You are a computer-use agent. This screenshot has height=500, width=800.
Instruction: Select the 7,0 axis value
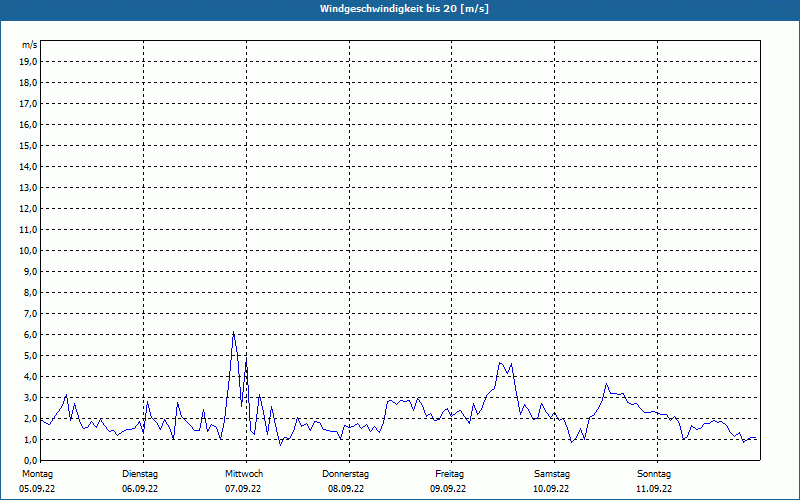[30, 313]
